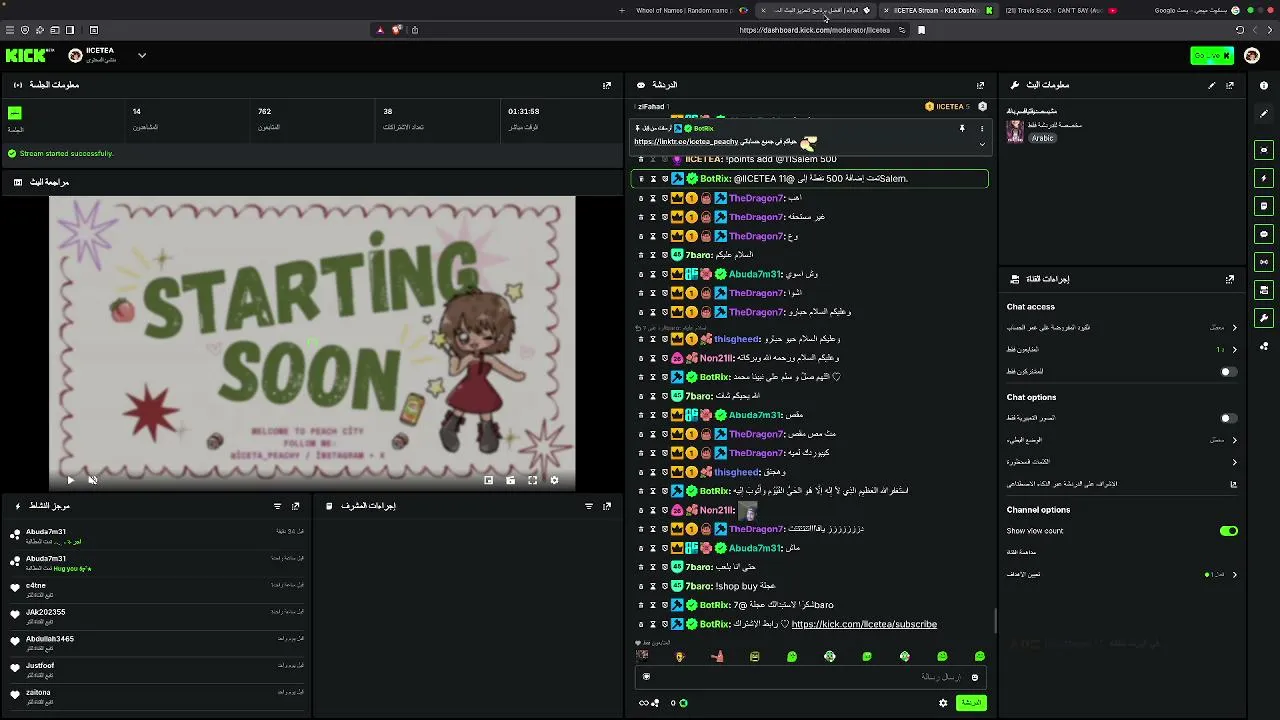Viewport: 1280px width, 720px height.
Task: Expand the slow mode setting
Action: (1122, 440)
